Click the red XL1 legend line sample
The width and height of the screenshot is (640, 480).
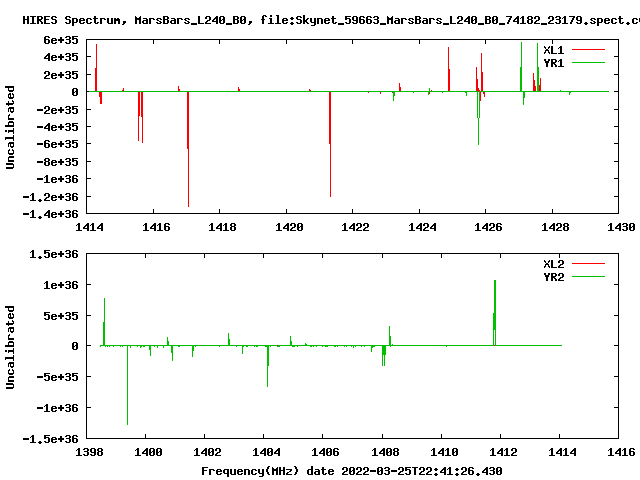pyautogui.click(x=588, y=50)
